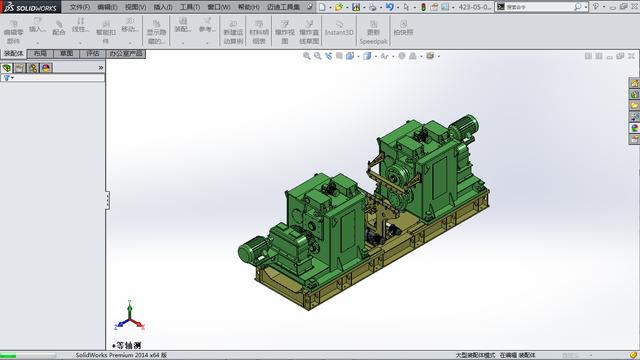Open dropdown under 参考 reference geometry
This screenshot has width=640, height=360.
click(x=207, y=42)
